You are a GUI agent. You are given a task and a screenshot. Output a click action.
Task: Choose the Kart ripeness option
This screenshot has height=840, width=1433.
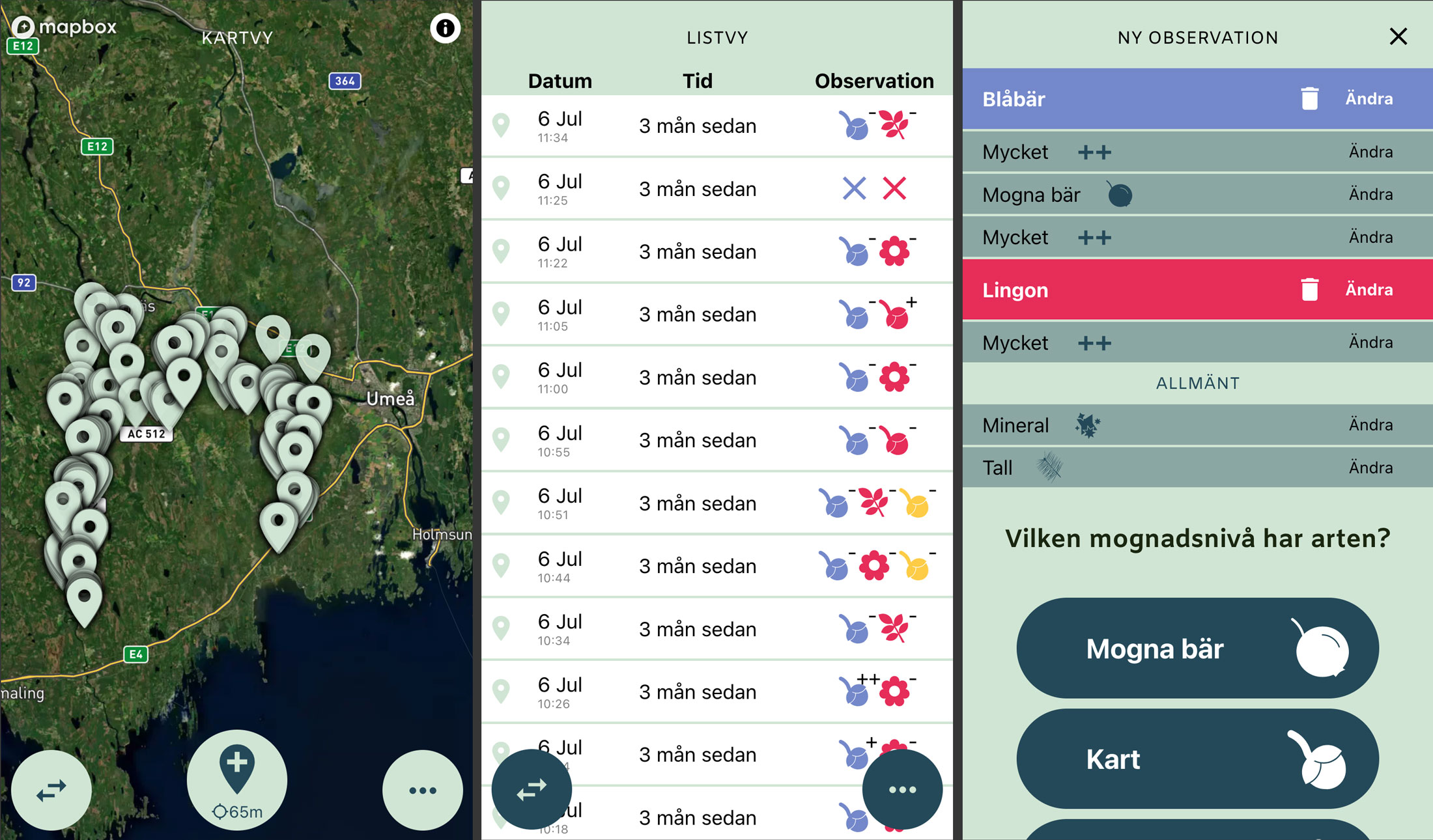[1197, 759]
